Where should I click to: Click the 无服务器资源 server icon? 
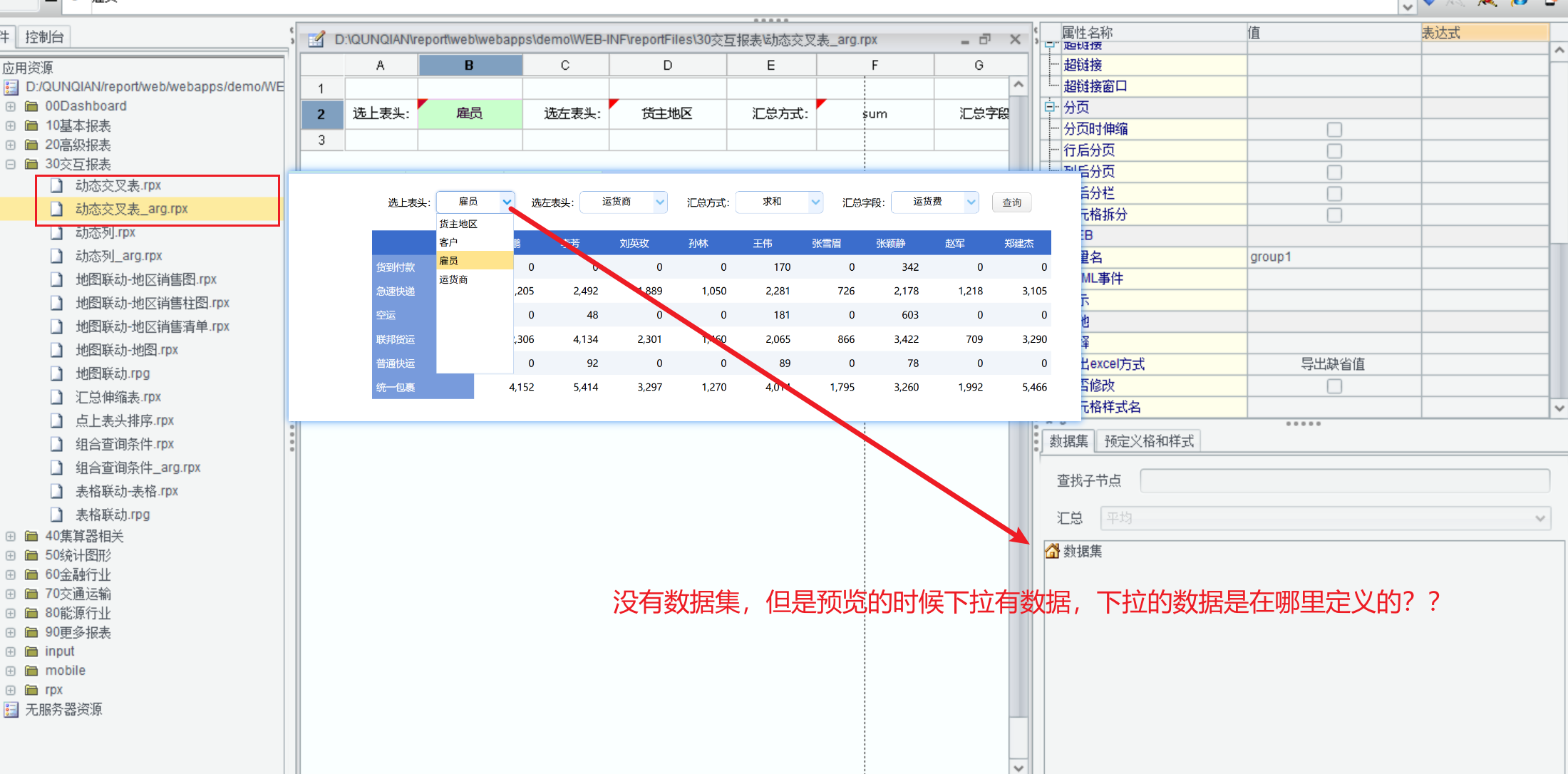(x=11, y=709)
